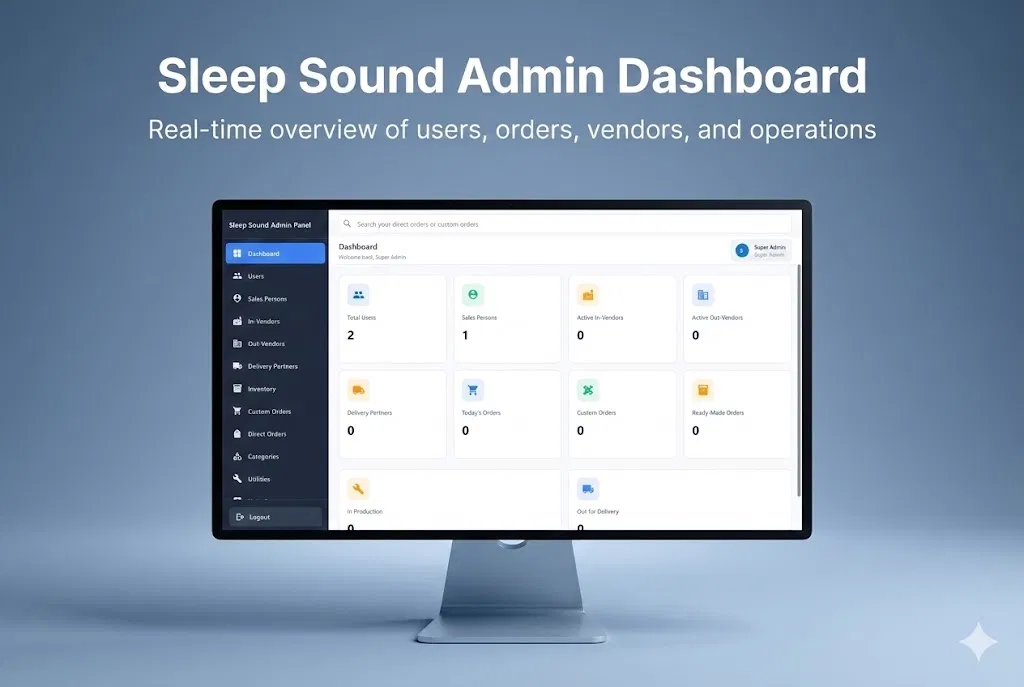
Task: Open Categories in the sidebar
Action: pos(275,456)
